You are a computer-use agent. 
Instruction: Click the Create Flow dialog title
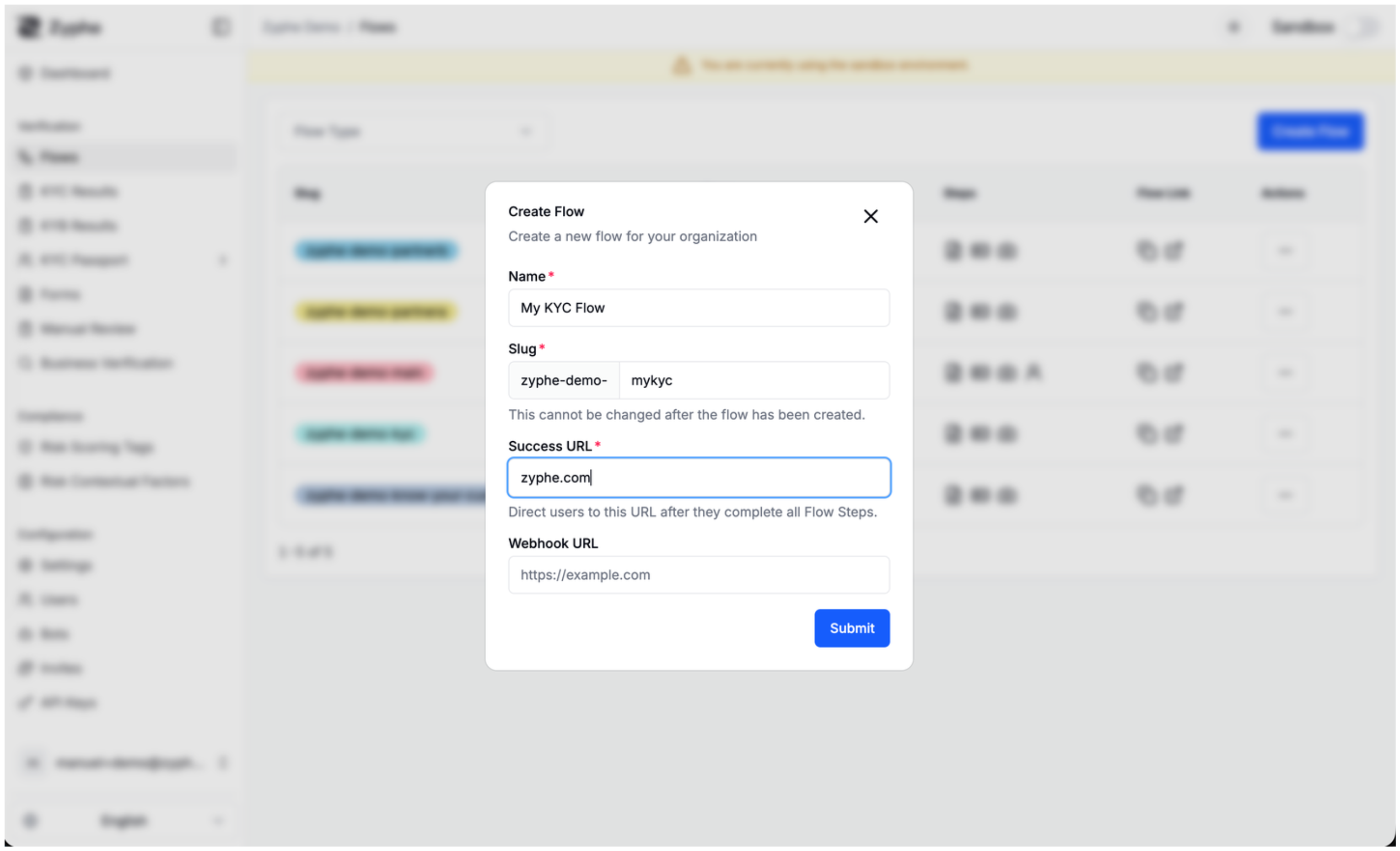[546, 211]
